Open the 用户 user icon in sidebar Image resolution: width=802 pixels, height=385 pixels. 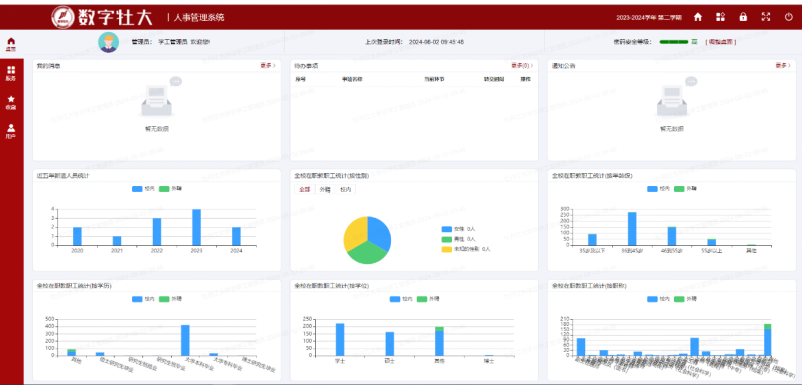pos(11,131)
